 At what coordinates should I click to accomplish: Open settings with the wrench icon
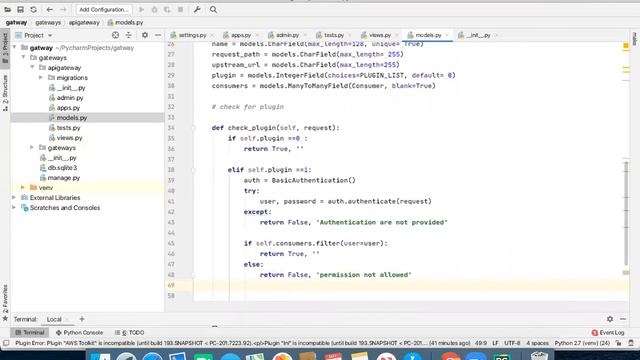pyautogui.click(x=197, y=9)
